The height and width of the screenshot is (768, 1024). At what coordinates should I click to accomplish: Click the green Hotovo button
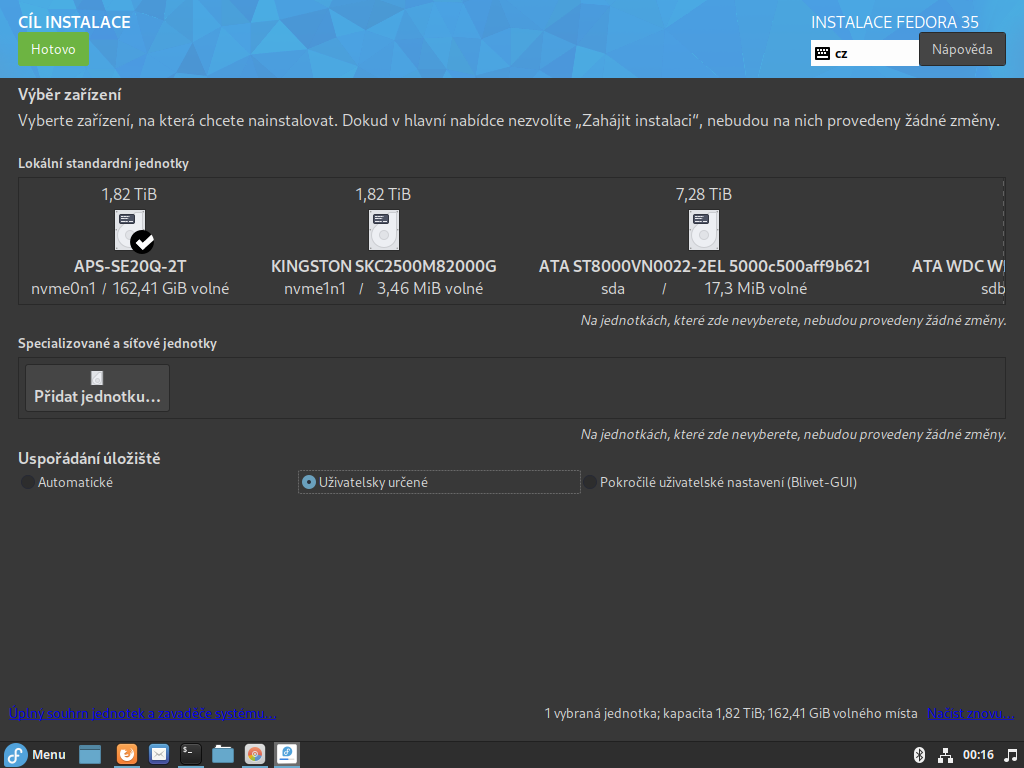pos(53,50)
